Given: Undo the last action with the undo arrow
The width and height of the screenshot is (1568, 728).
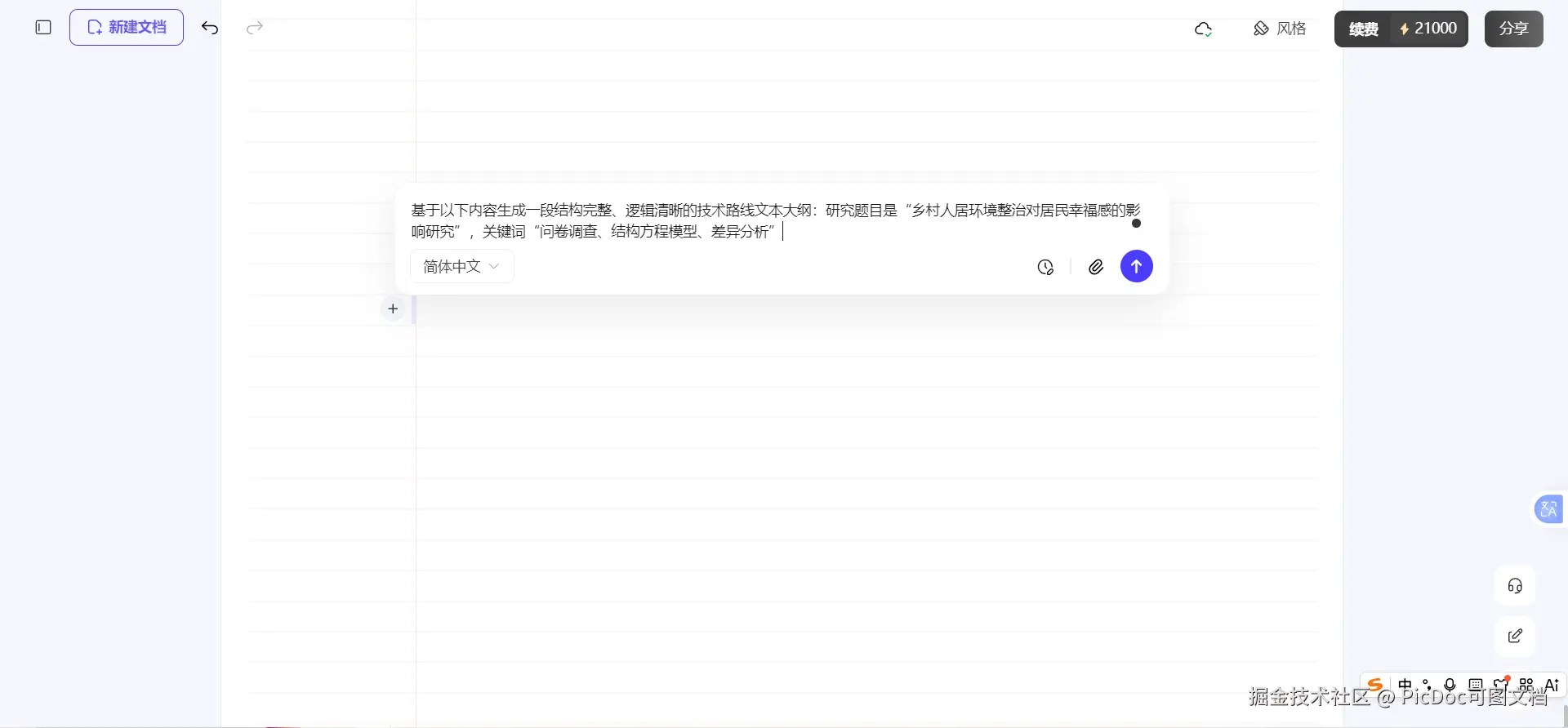Looking at the screenshot, I should click(x=210, y=29).
